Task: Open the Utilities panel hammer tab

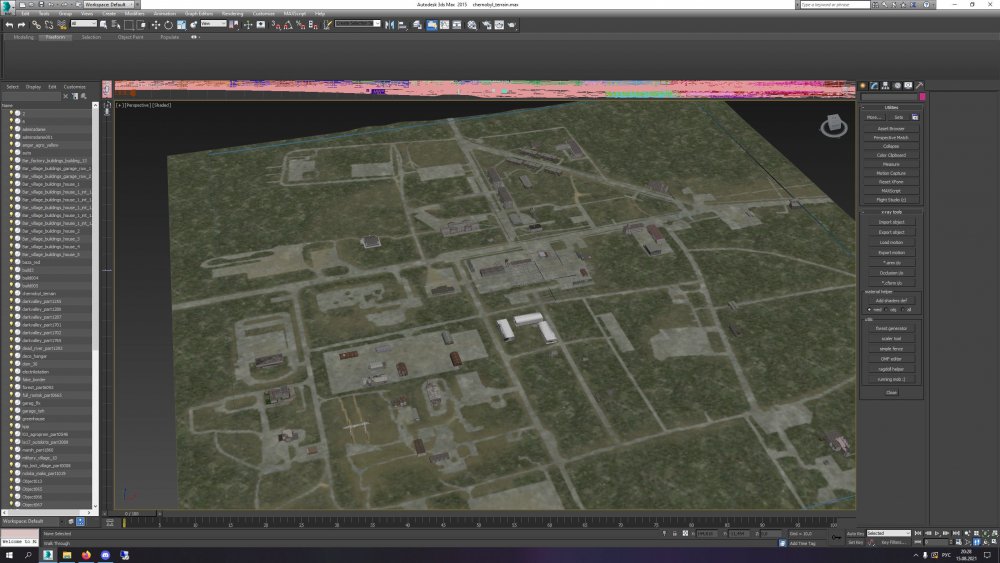Action: tap(919, 86)
